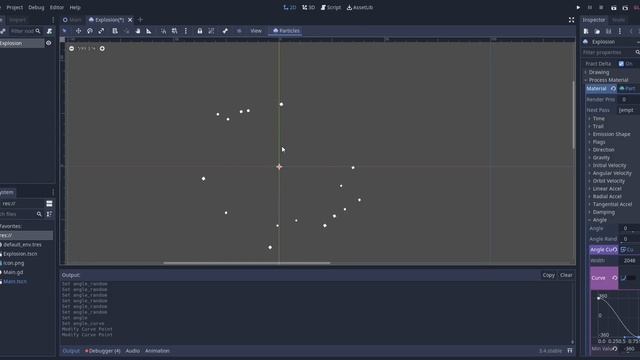Expand the Direction property group

tap(603, 150)
